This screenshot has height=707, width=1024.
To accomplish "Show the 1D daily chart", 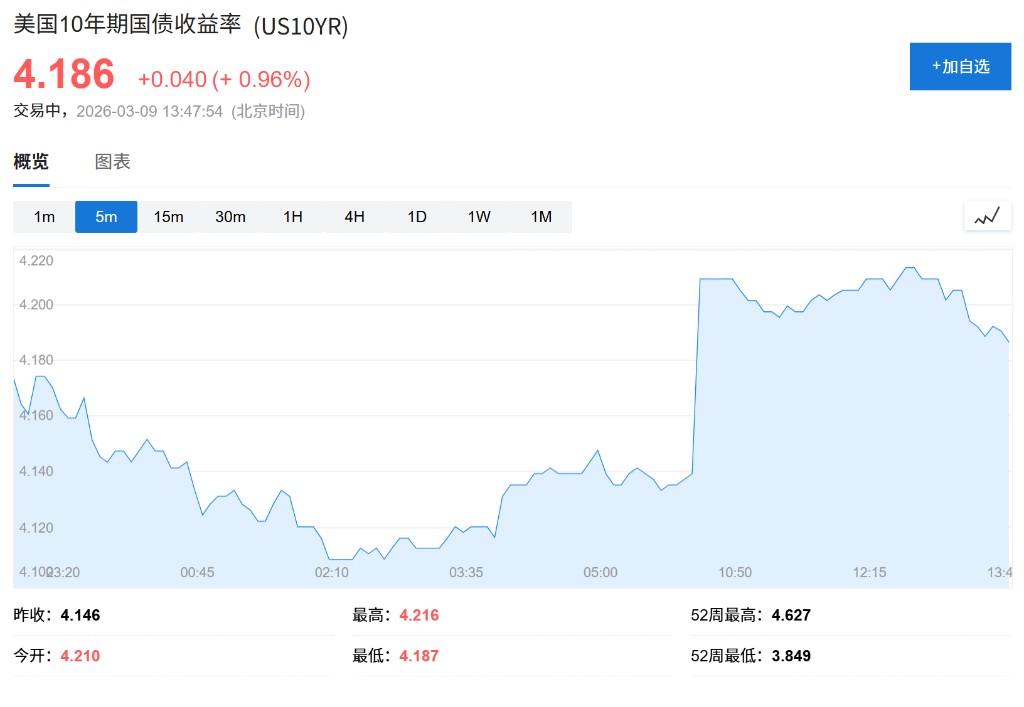I will [416, 217].
